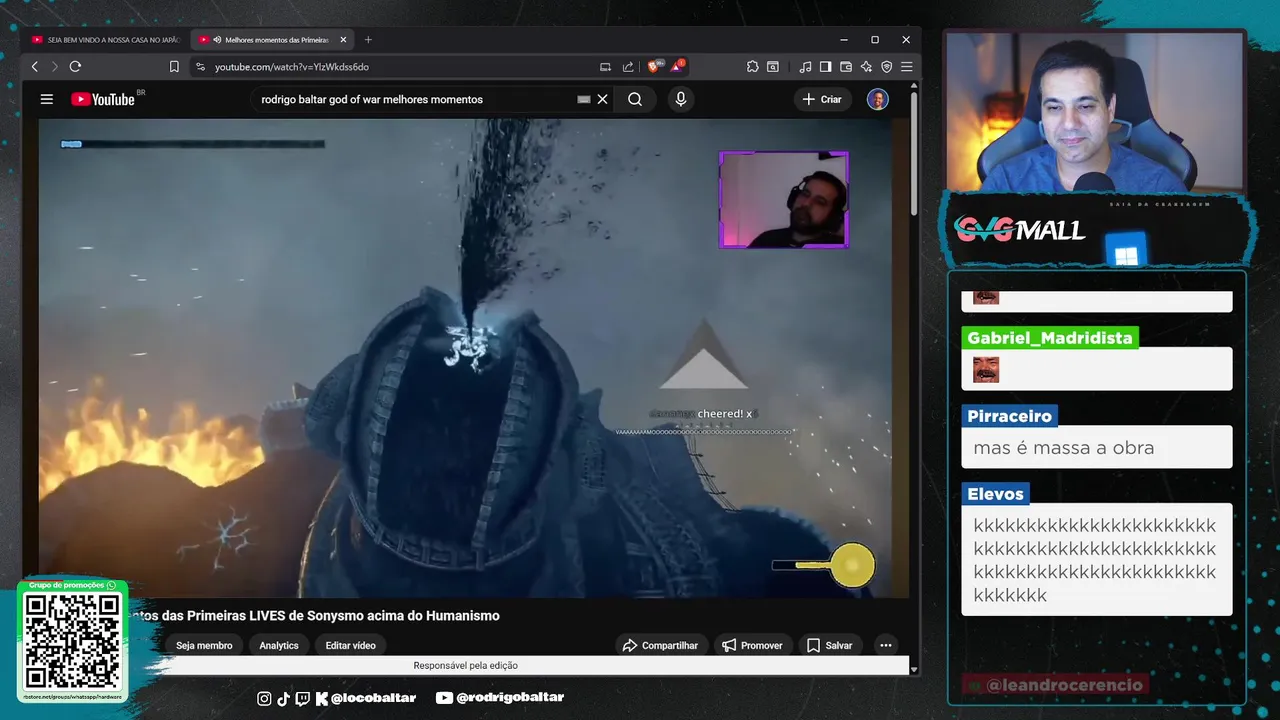Open the browser main menu
The width and height of the screenshot is (1280, 720).
click(906, 67)
